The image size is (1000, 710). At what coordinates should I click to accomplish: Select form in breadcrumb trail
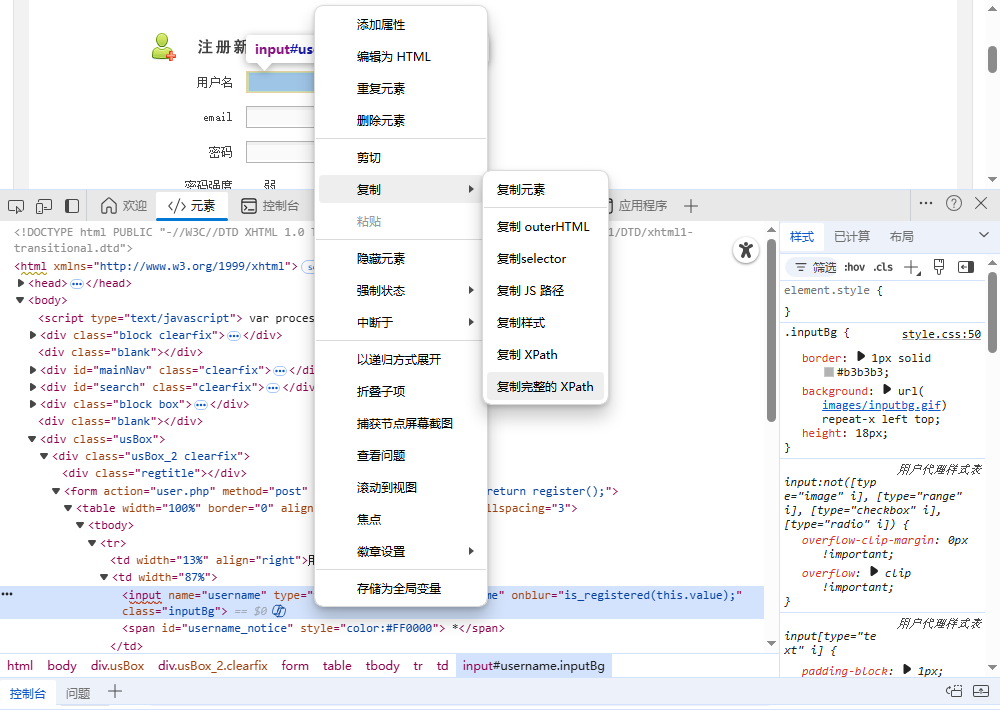pos(295,665)
